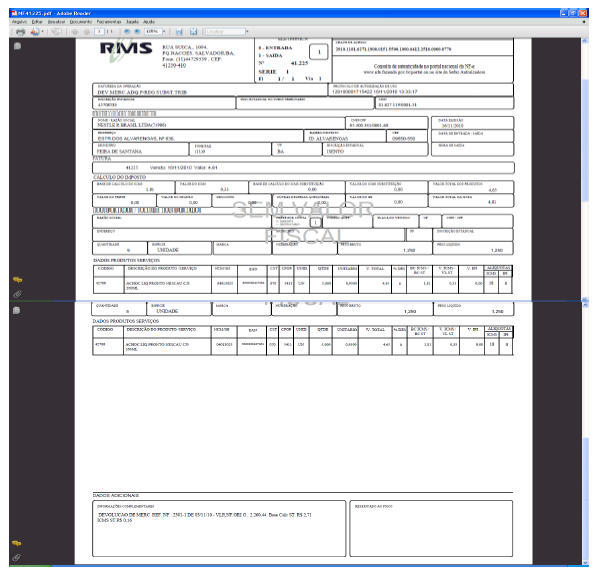605x581 pixels.
Task: Click the RMS company logo
Action: click(x=126, y=50)
